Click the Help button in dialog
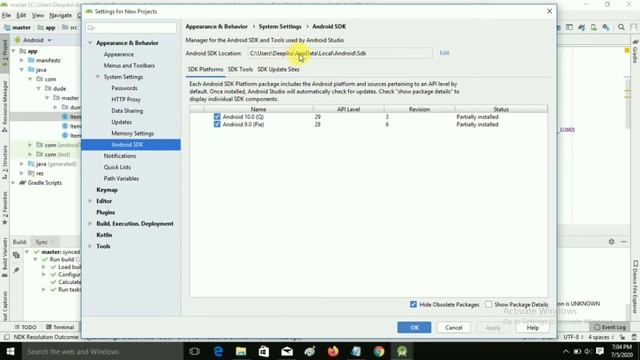This screenshot has width=640, height=360. click(532, 327)
